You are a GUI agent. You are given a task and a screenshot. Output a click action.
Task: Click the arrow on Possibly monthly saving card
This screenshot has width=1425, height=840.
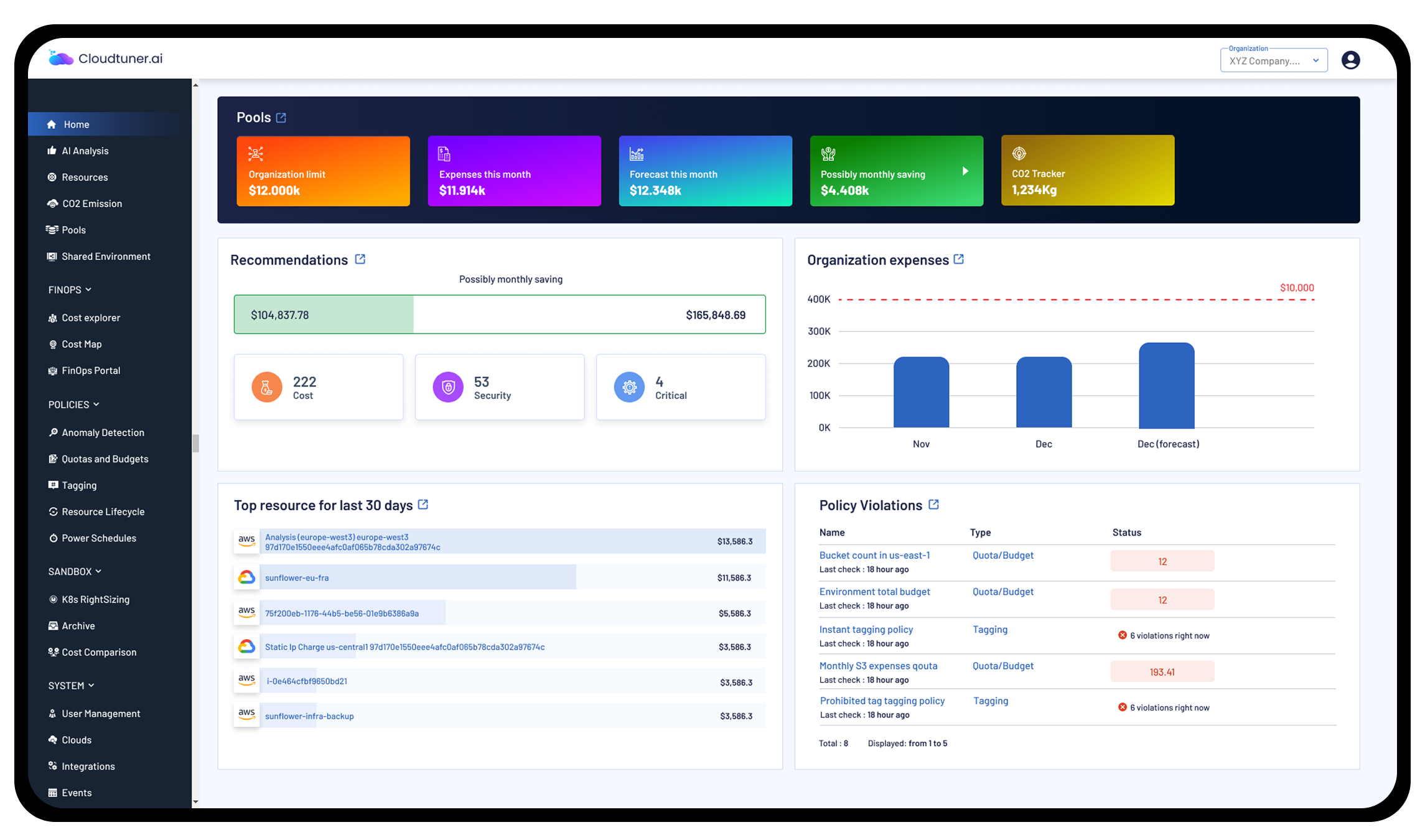pos(965,171)
